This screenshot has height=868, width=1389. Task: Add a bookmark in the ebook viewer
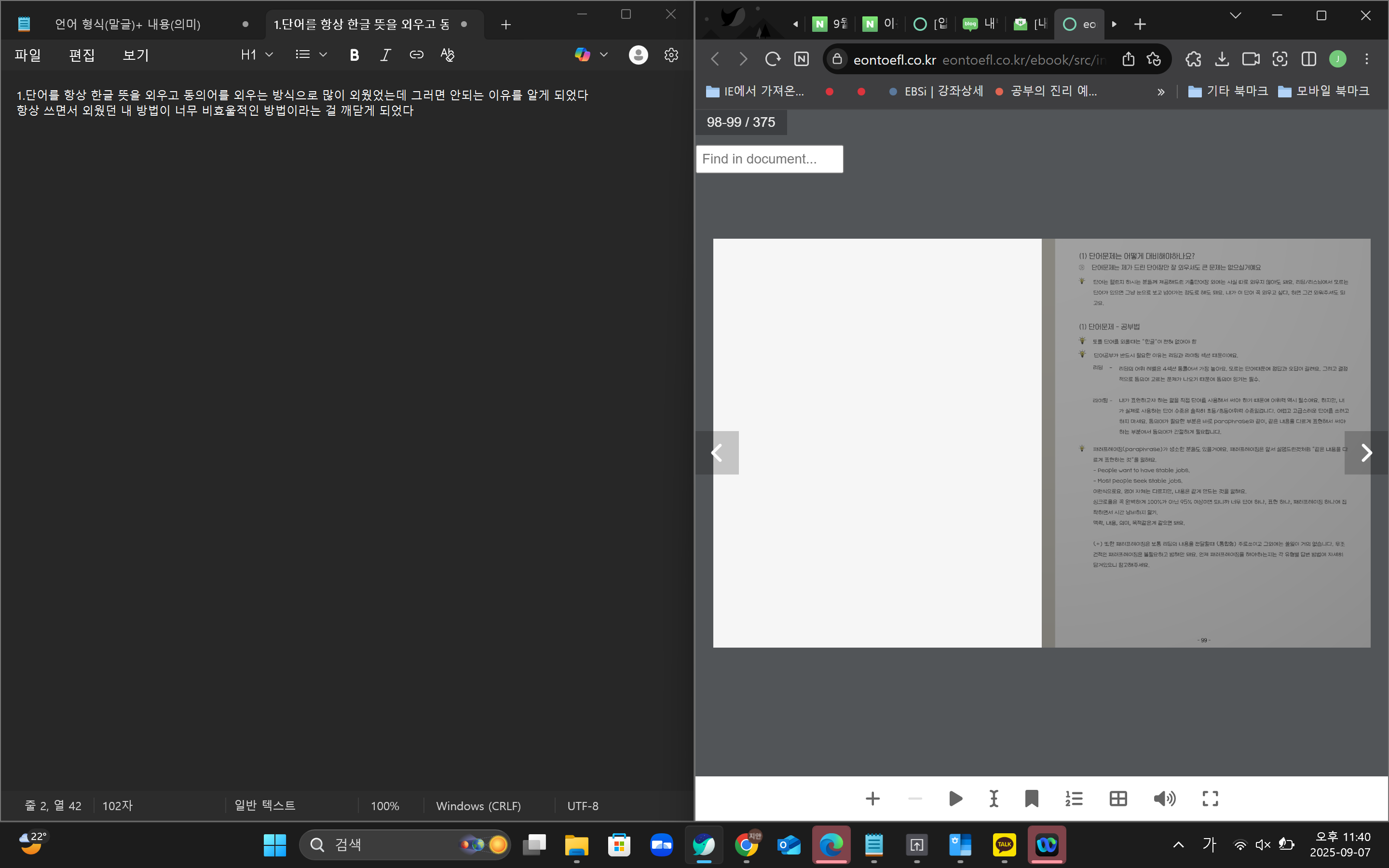click(1032, 799)
